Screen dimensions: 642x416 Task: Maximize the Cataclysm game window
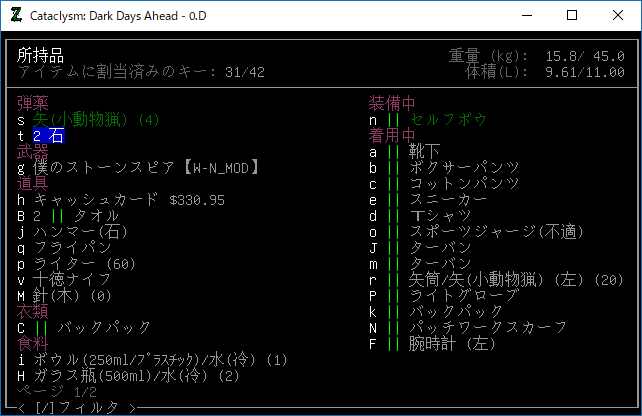tap(572, 15)
